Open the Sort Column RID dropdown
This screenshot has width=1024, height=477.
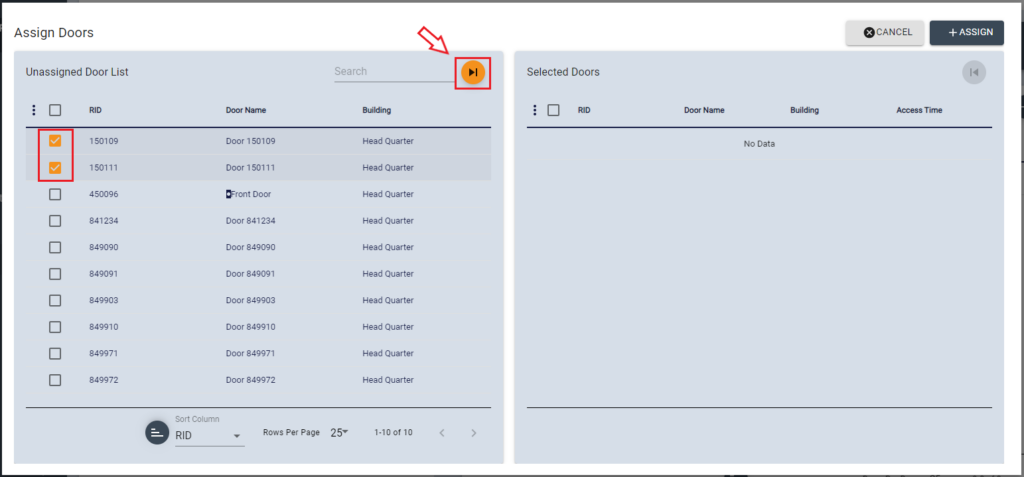209,436
